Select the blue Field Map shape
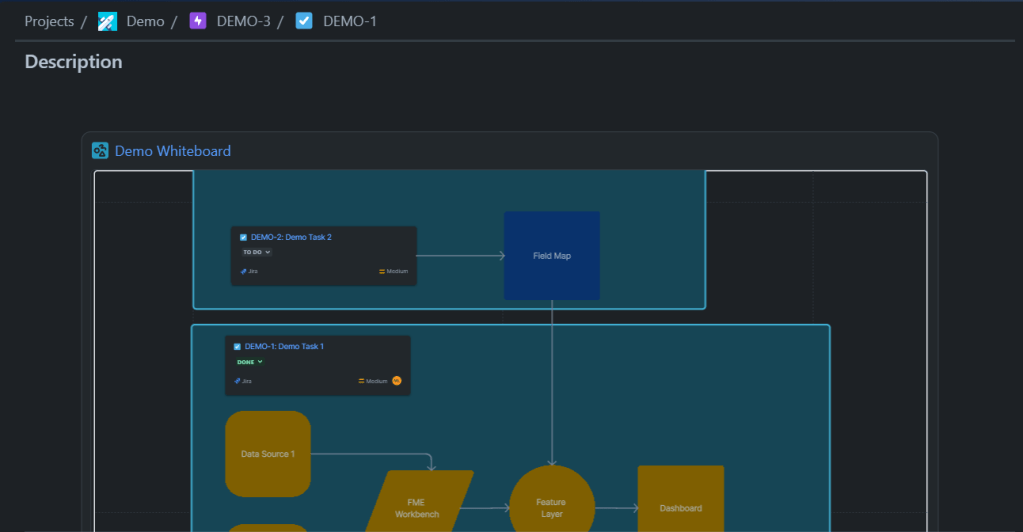1023x532 pixels. pyautogui.click(x=551, y=256)
